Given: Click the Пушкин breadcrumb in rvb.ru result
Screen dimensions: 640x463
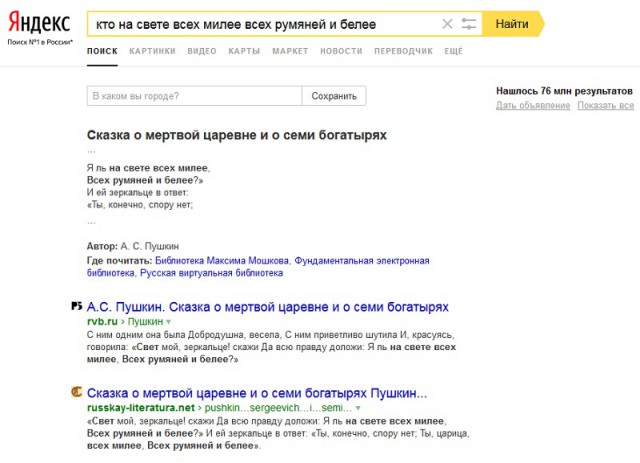Looking at the screenshot, I should tap(145, 322).
